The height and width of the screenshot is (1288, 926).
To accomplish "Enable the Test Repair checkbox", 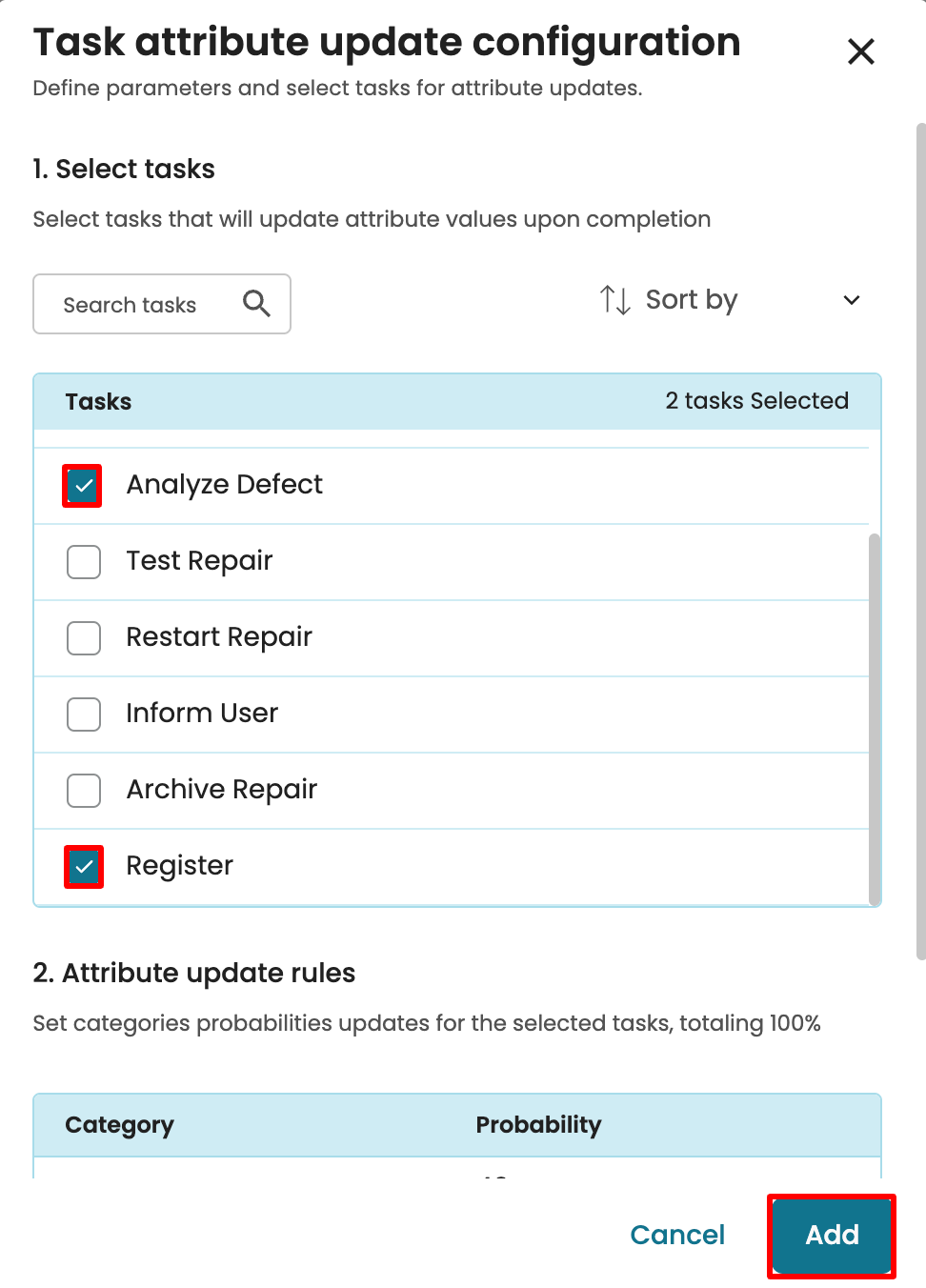I will 84,562.
